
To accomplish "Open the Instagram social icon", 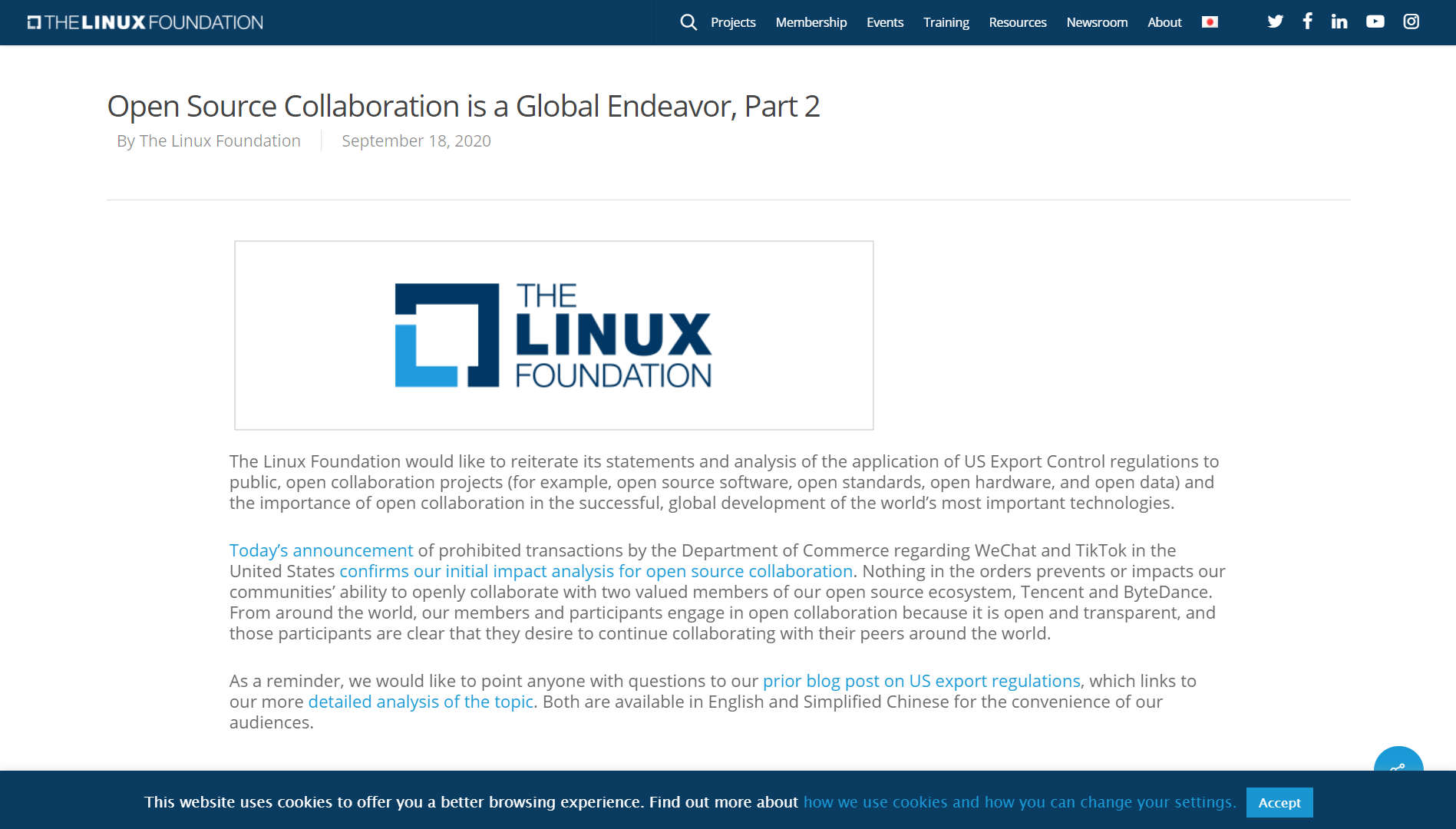I will tap(1411, 21).
